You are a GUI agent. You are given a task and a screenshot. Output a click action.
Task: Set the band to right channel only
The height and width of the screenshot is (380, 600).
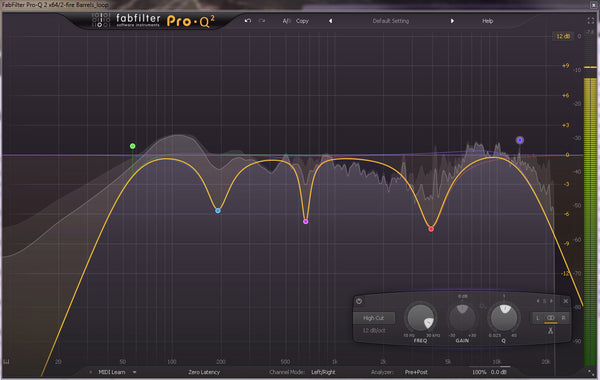(x=563, y=318)
